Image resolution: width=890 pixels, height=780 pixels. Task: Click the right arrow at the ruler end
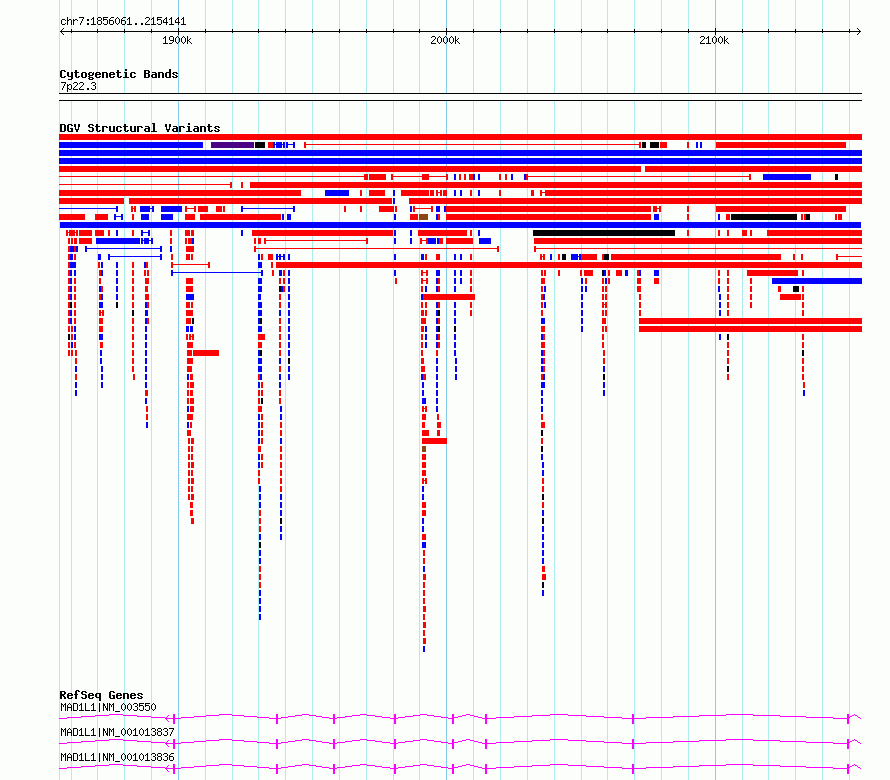(858, 31)
